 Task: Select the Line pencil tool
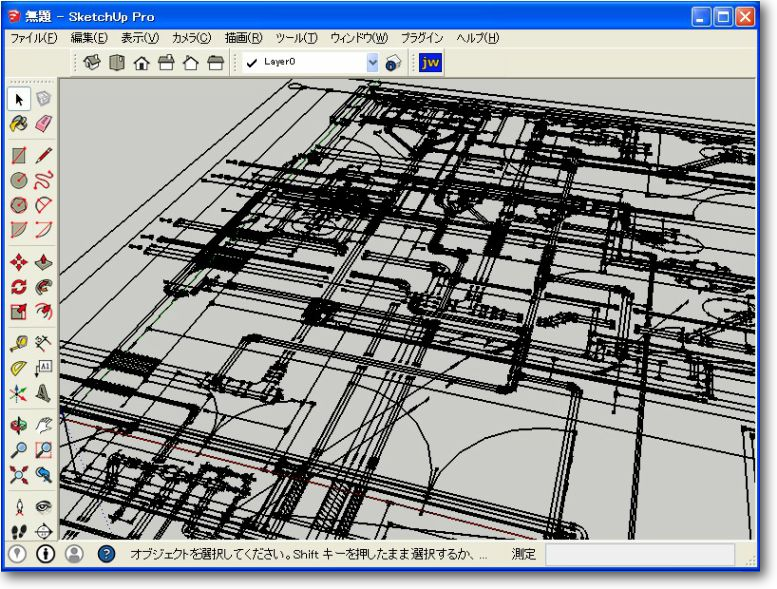tap(44, 156)
